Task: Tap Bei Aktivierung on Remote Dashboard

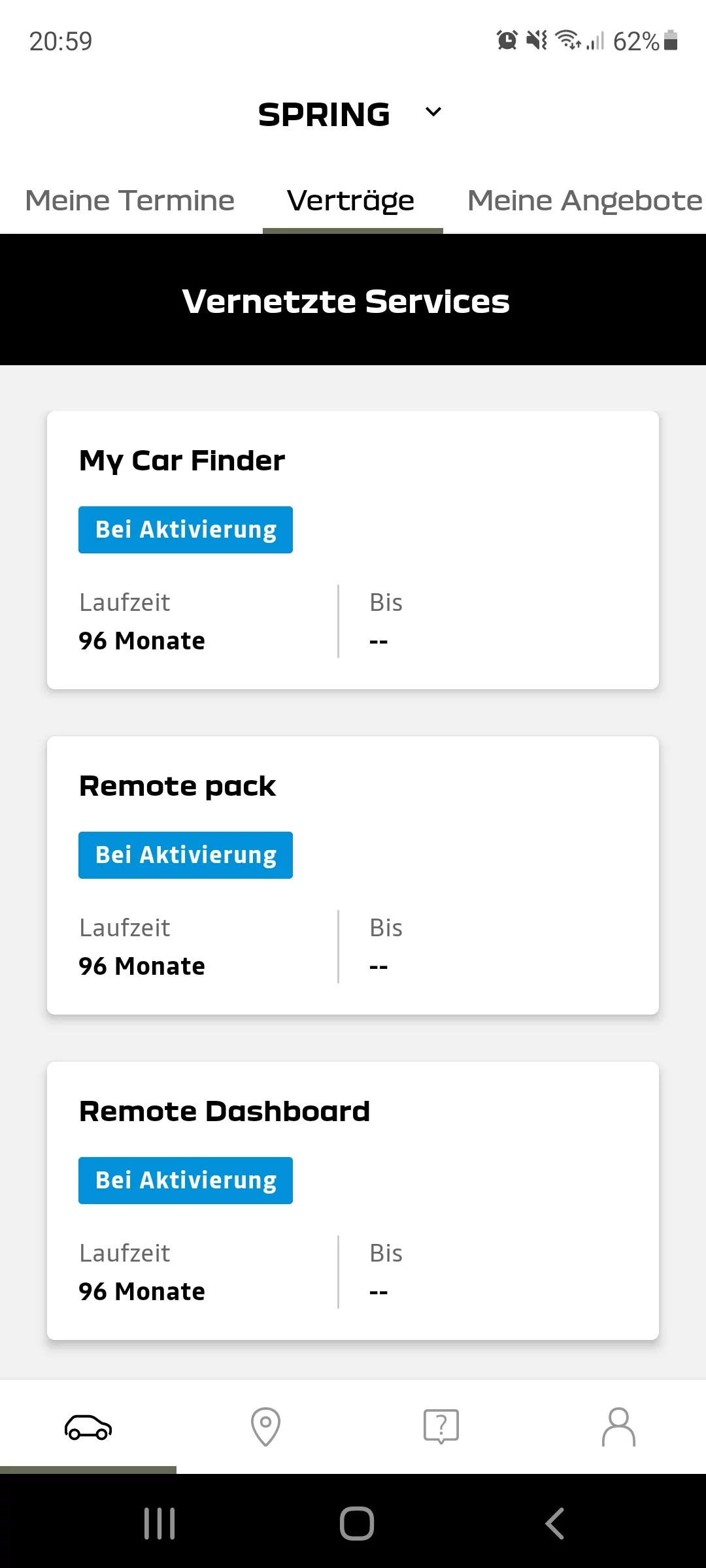Action: pyautogui.click(x=186, y=1181)
